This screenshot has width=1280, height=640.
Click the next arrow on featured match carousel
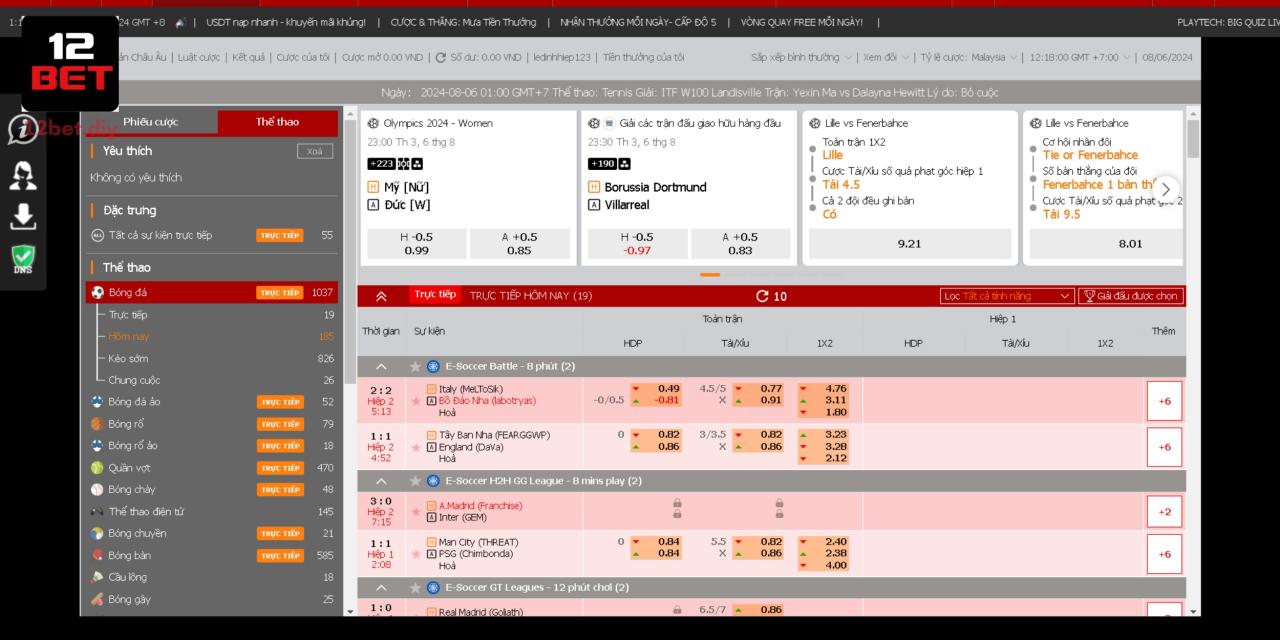[x=1165, y=189]
